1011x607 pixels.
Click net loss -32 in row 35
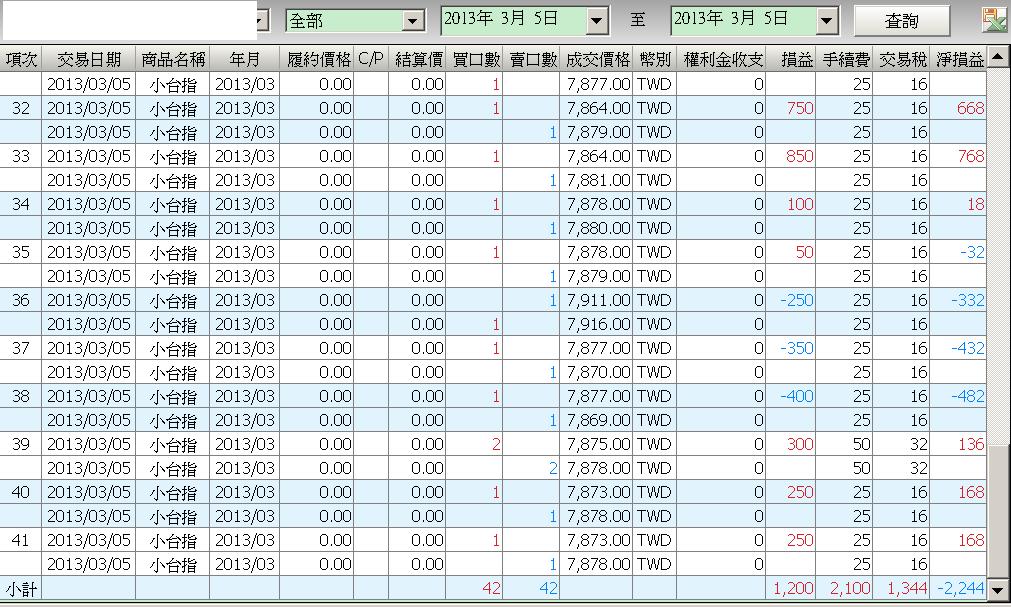tap(972, 252)
